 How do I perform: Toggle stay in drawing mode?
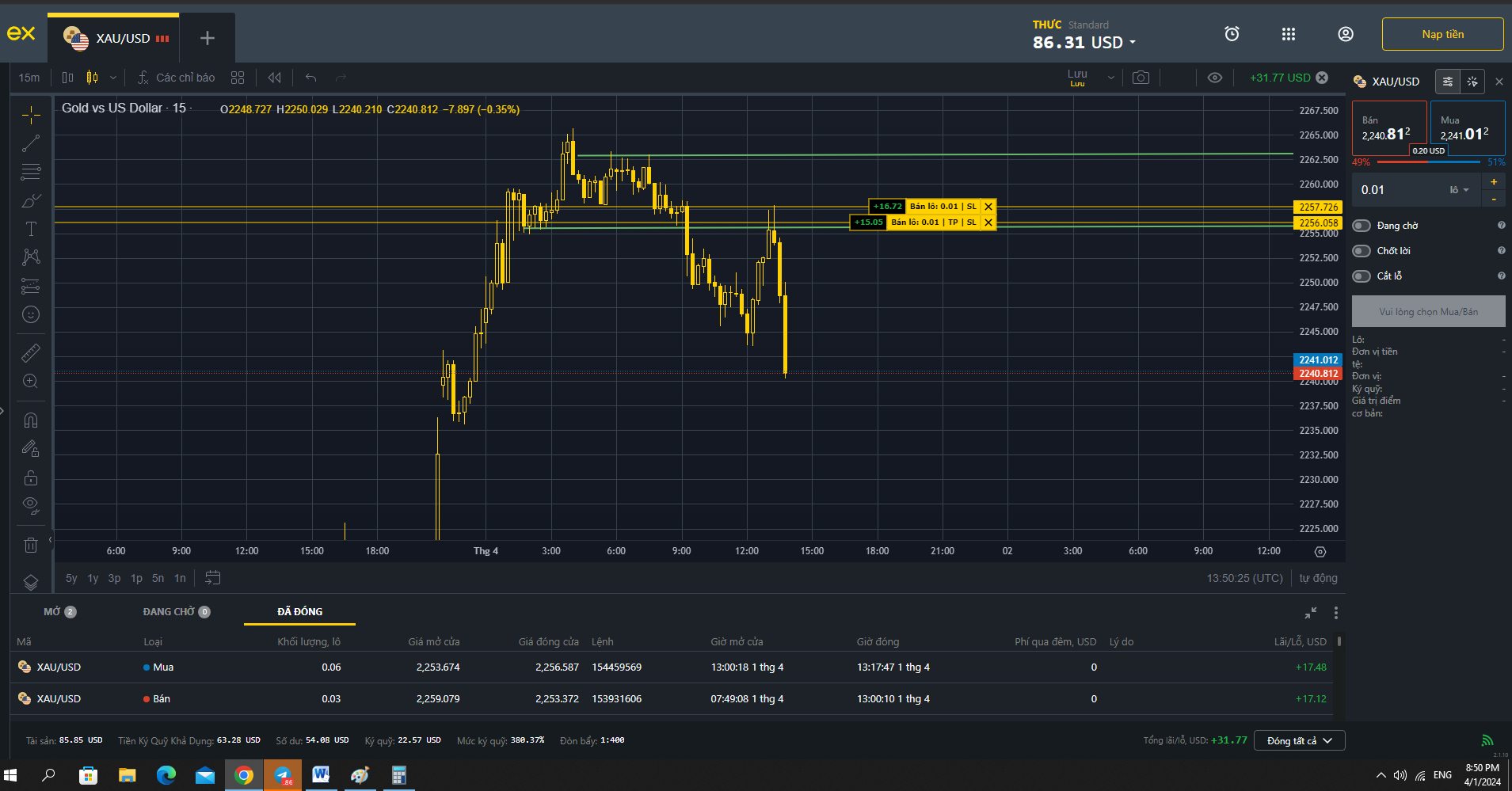click(31, 449)
